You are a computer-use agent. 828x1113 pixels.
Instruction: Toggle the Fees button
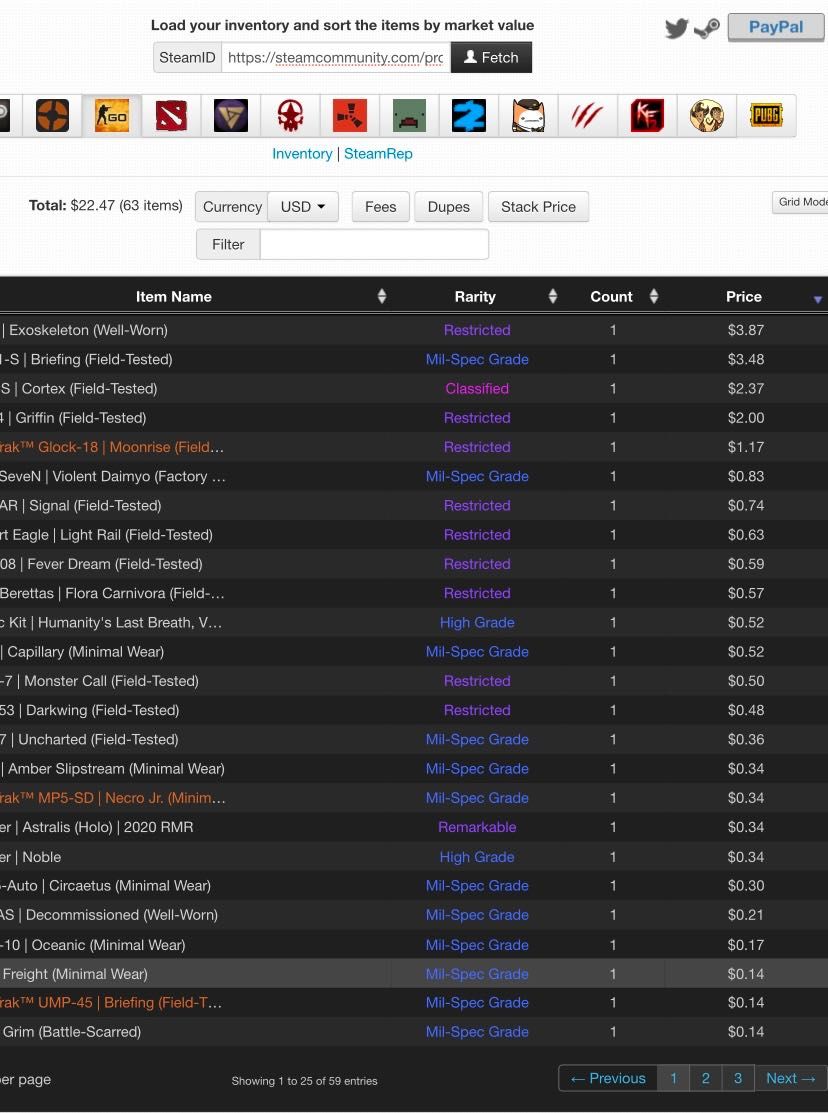381,207
